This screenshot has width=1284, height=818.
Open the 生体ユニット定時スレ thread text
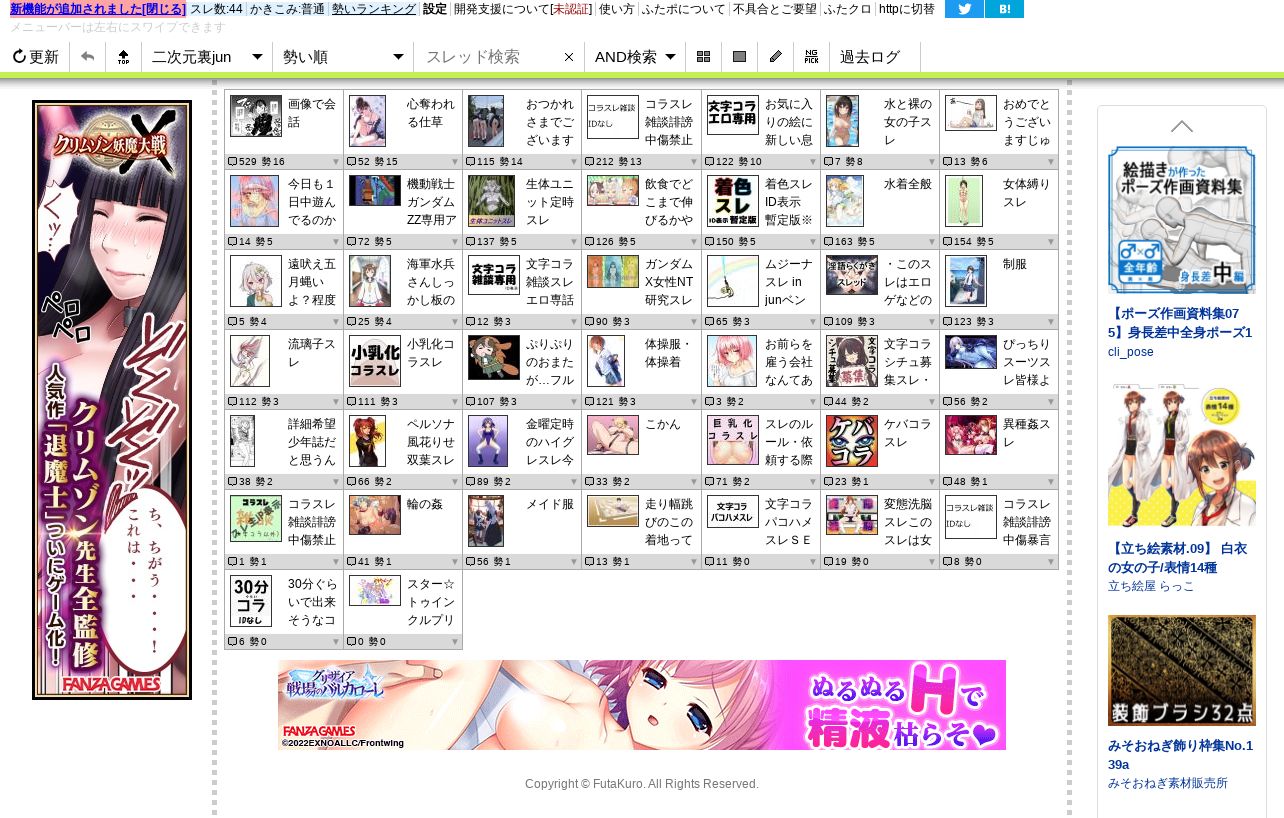point(551,202)
